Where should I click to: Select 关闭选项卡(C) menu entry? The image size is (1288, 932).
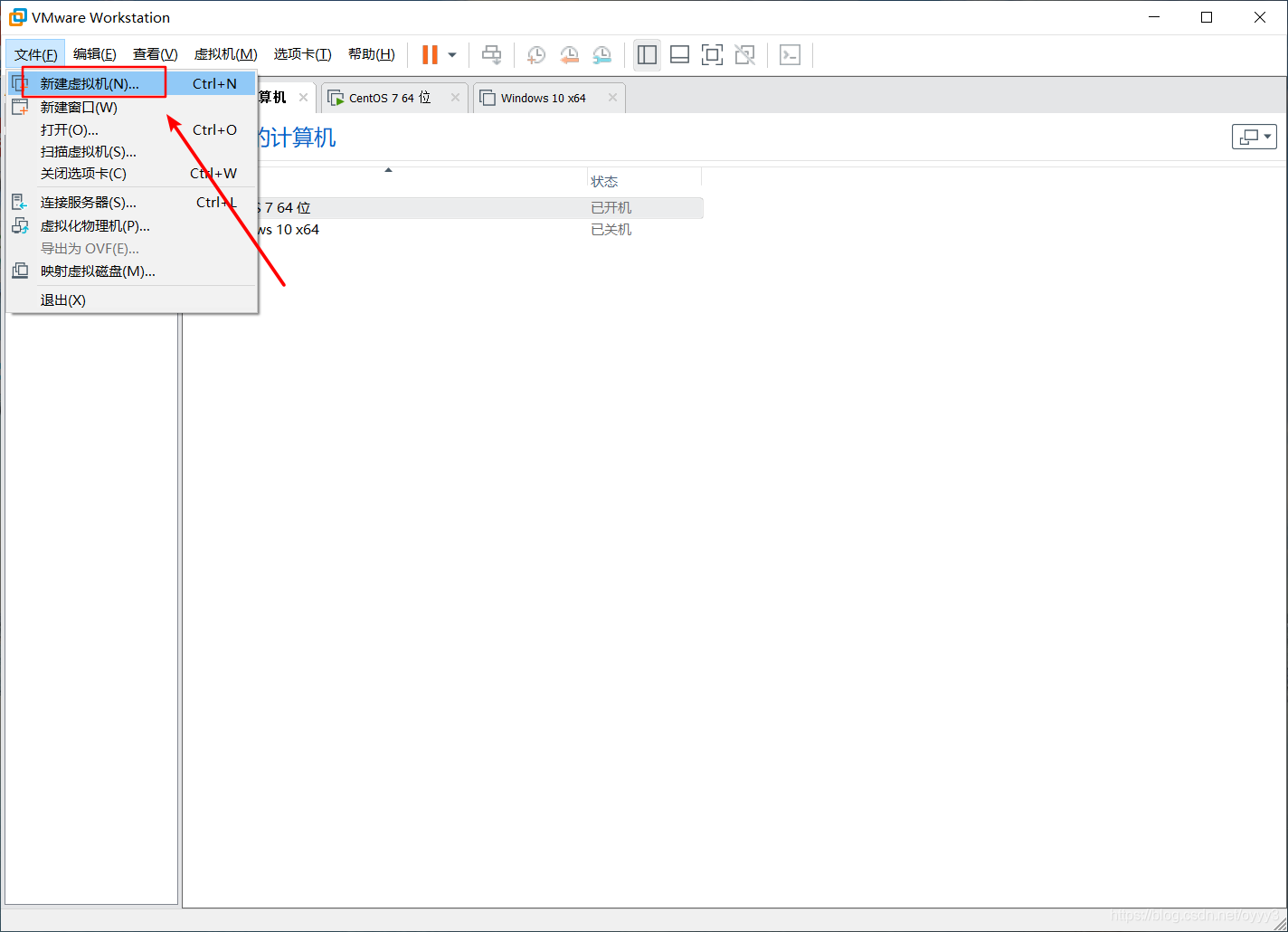tap(131, 173)
